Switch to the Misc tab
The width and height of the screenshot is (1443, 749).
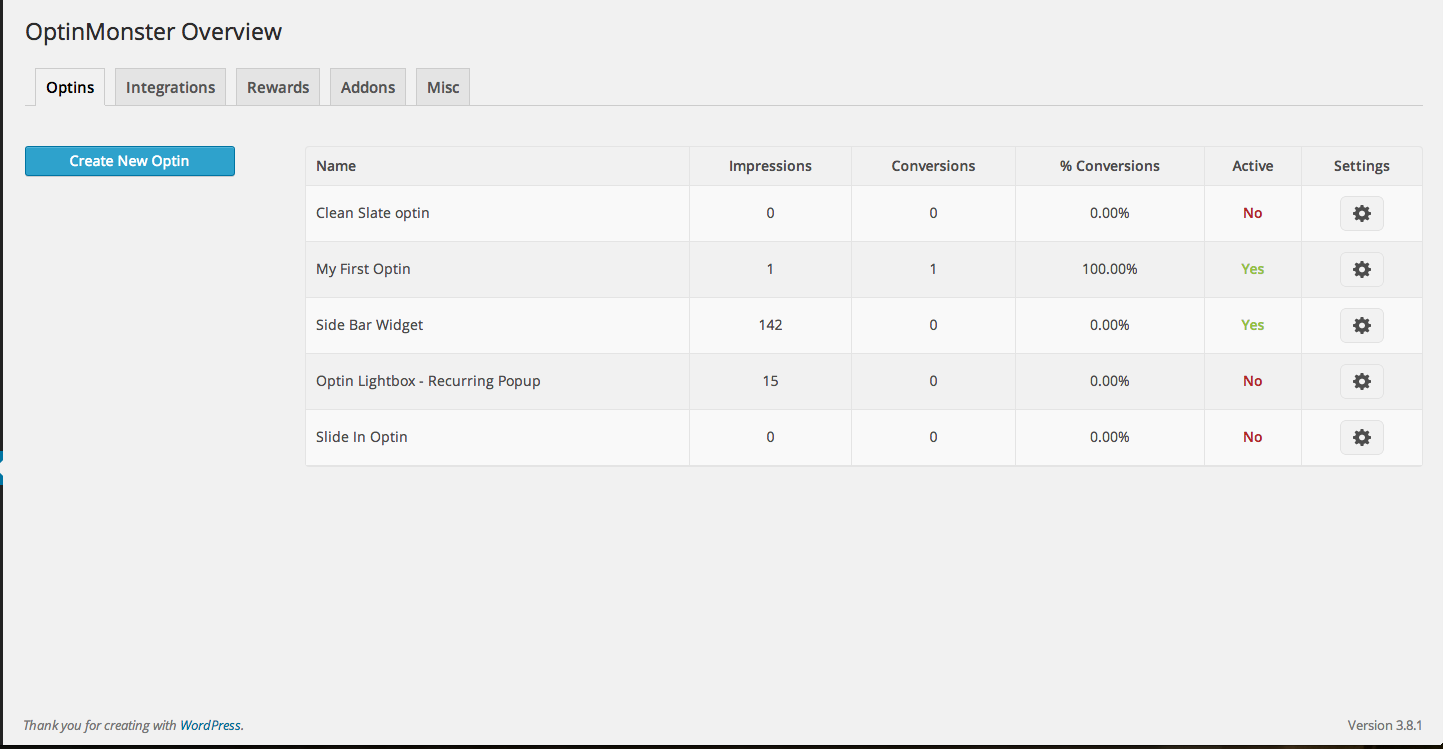[x=442, y=87]
